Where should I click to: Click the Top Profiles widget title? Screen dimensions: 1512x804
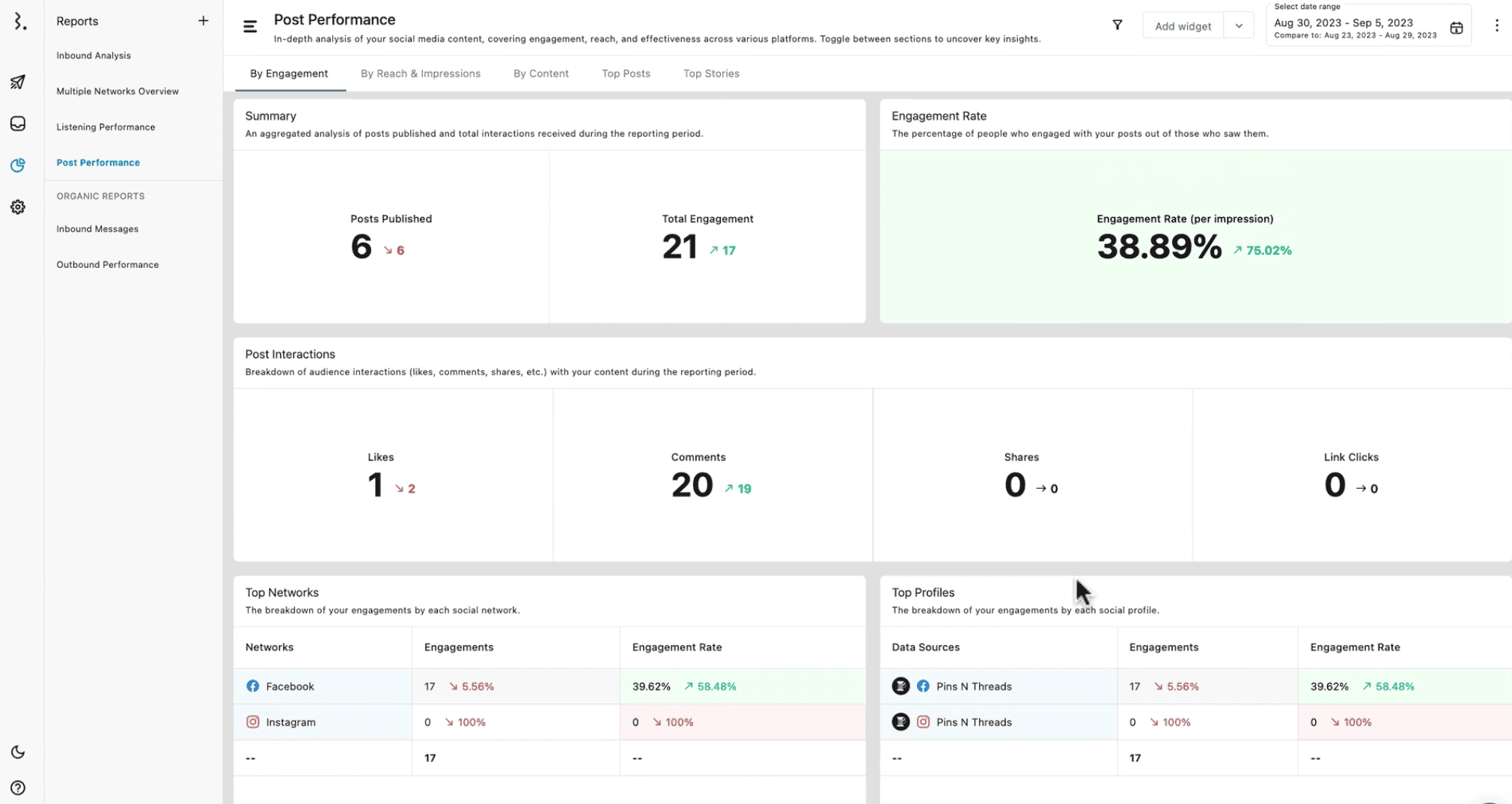pos(923,592)
